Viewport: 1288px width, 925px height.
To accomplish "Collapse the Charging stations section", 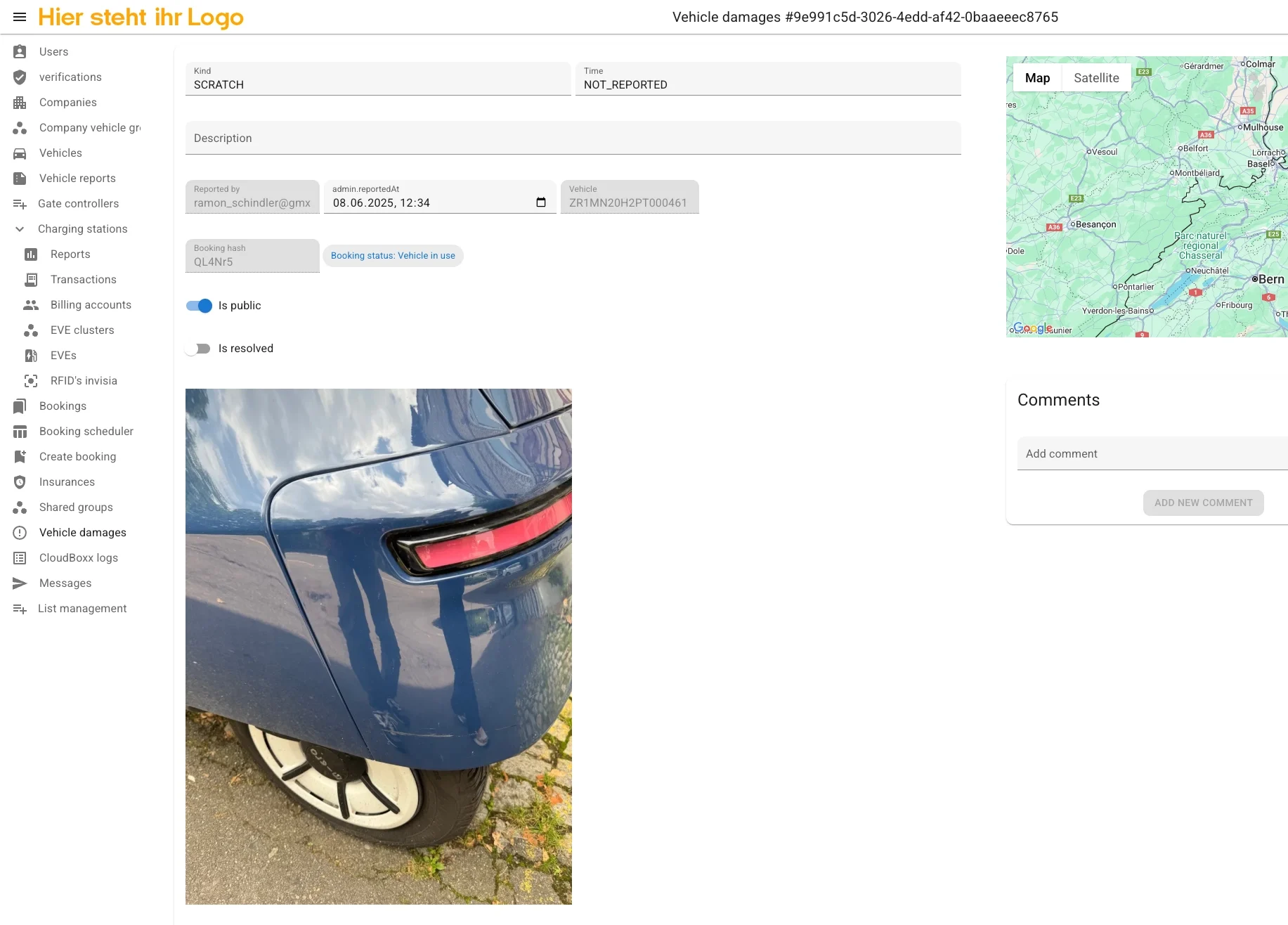I will click(20, 229).
